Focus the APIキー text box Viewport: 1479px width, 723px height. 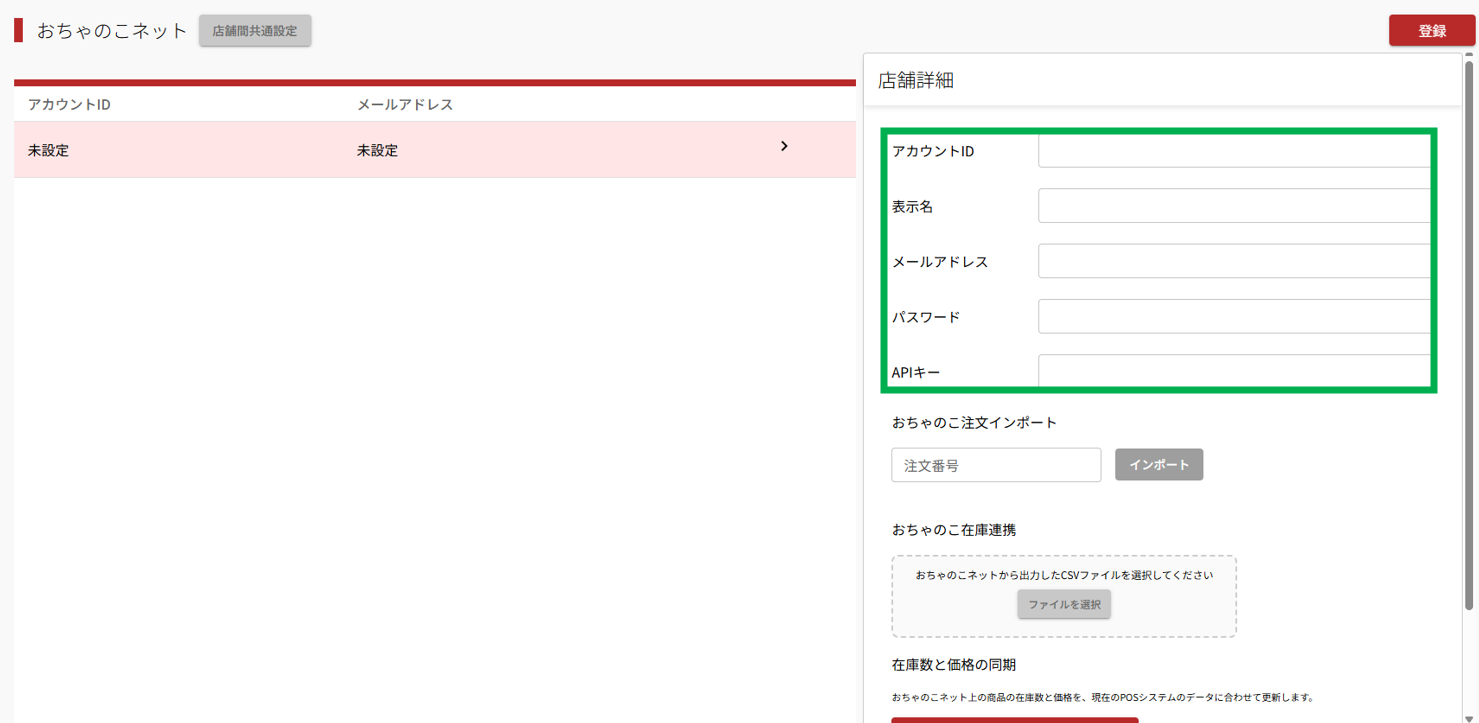coord(1233,371)
